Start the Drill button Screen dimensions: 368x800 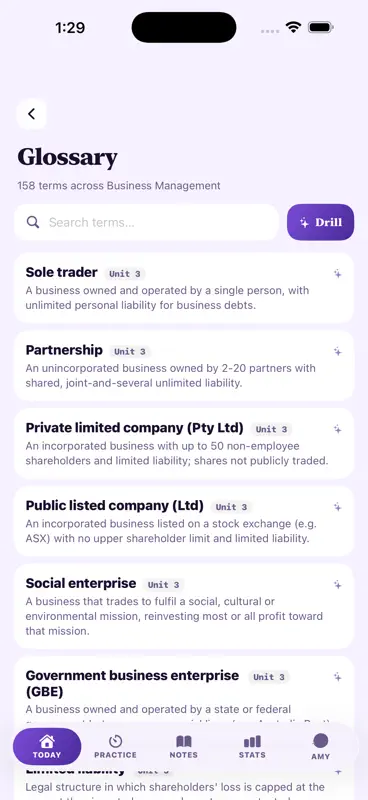click(x=321, y=222)
